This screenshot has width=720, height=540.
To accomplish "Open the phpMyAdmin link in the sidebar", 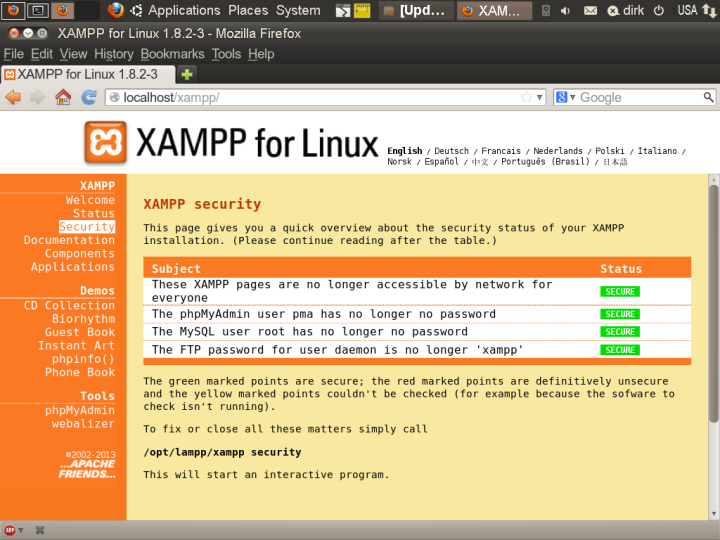I will (80, 410).
